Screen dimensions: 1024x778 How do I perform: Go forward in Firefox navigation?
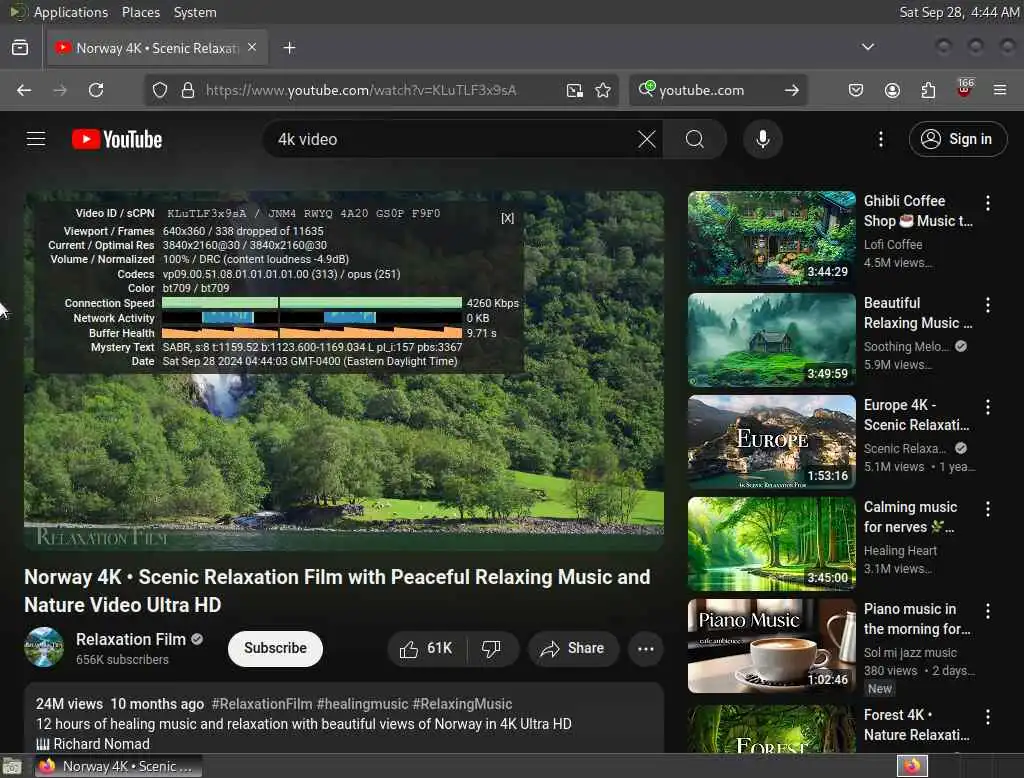tap(60, 90)
